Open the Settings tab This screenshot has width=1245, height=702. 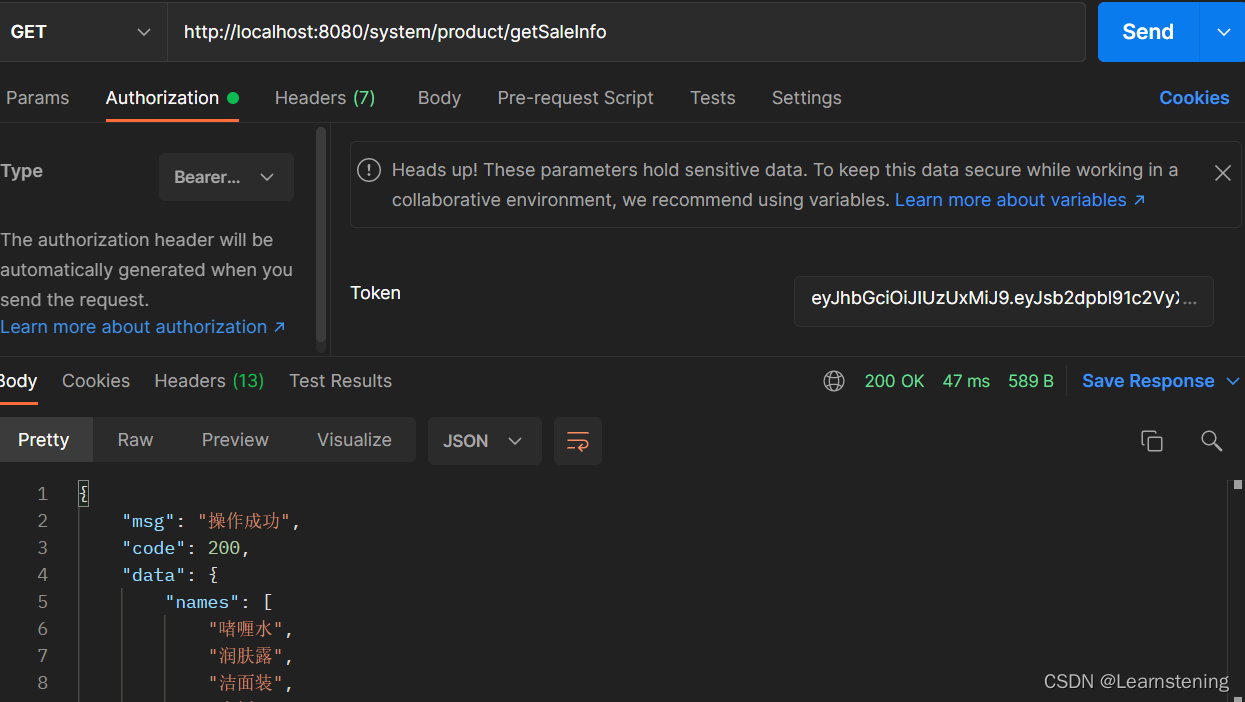pyautogui.click(x=806, y=98)
